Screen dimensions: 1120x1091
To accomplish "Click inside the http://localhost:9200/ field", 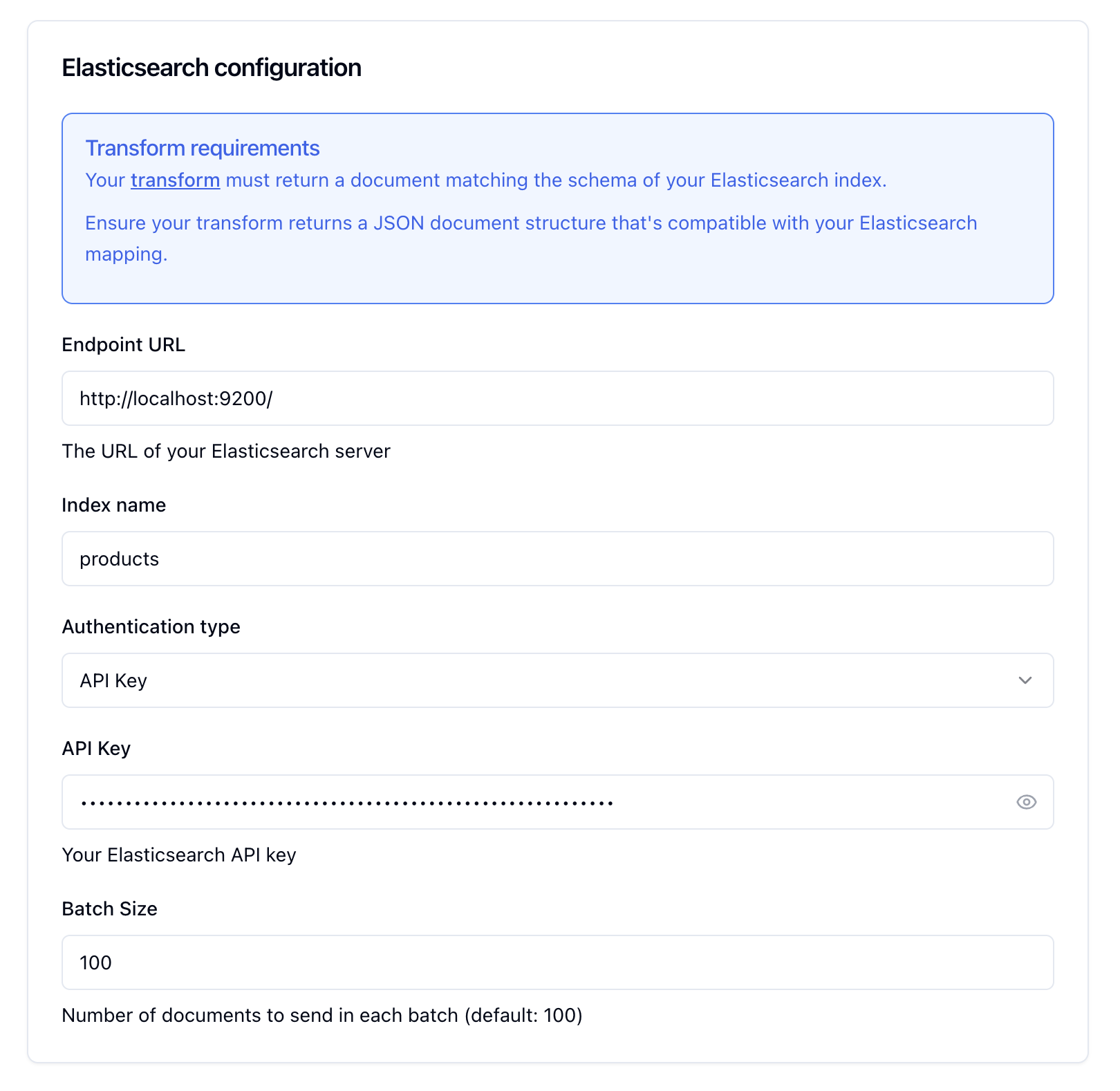I will coord(557,398).
